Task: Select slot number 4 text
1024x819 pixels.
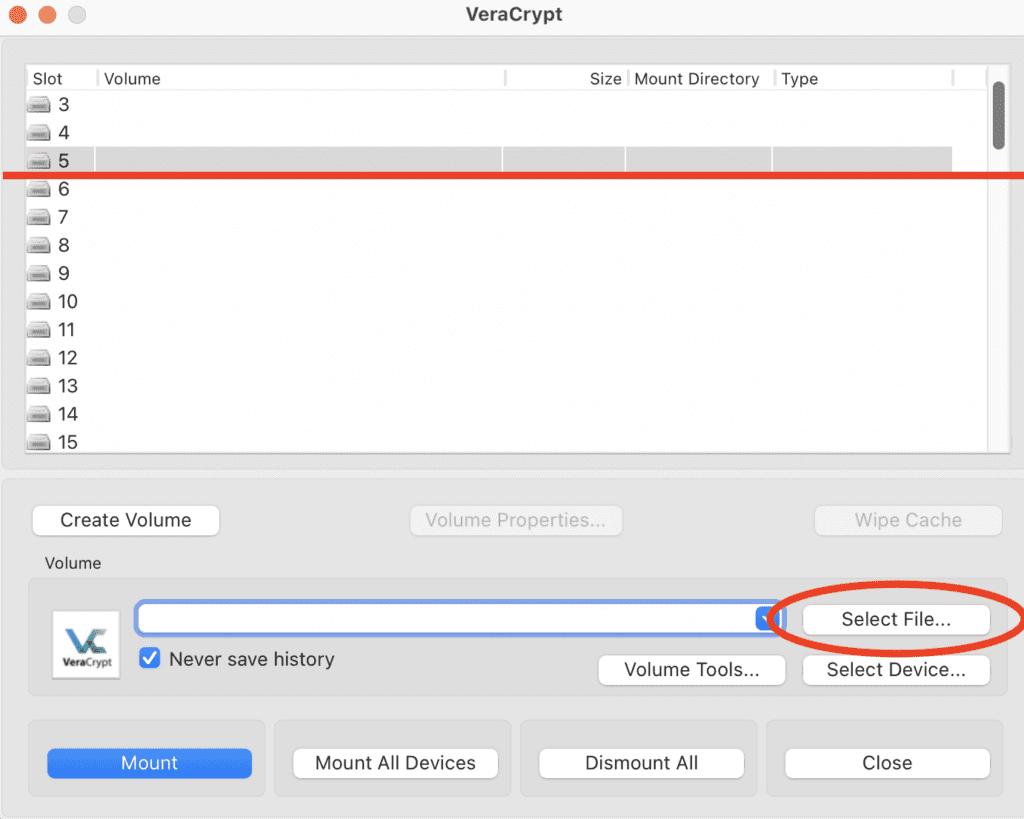Action: (x=63, y=133)
